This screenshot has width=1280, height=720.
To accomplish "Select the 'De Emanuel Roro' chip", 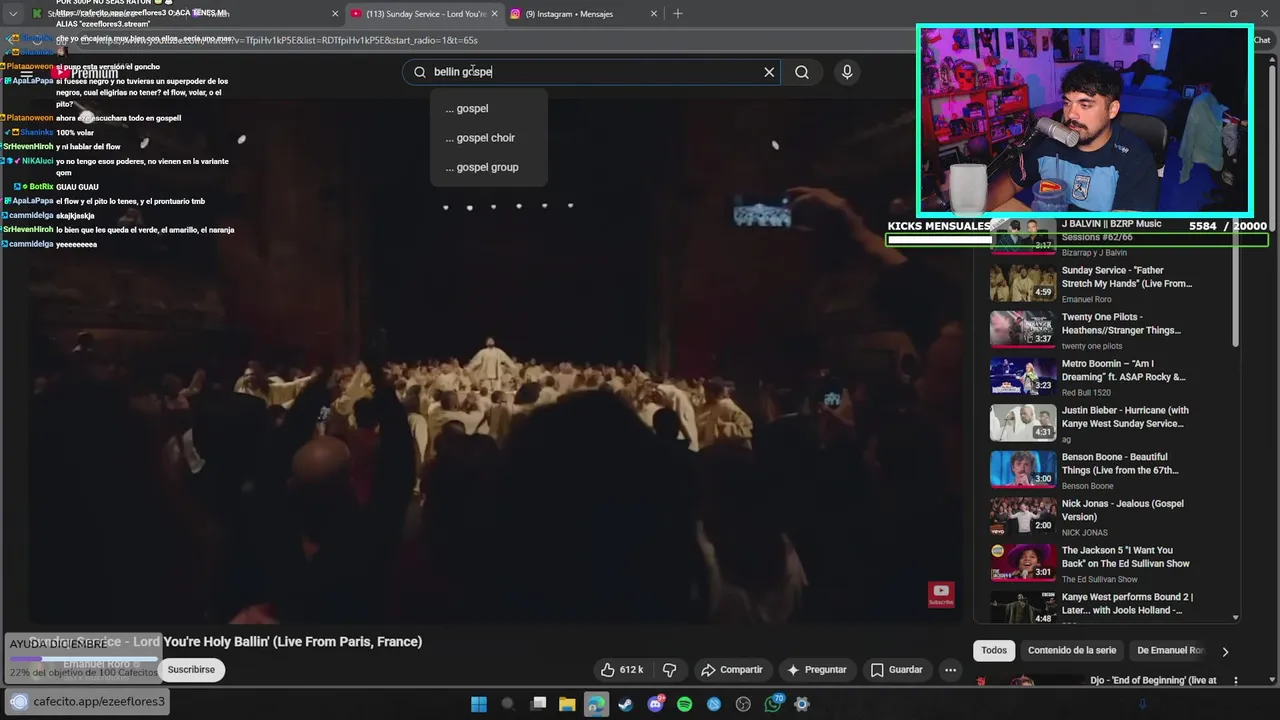I will pyautogui.click(x=1170, y=650).
